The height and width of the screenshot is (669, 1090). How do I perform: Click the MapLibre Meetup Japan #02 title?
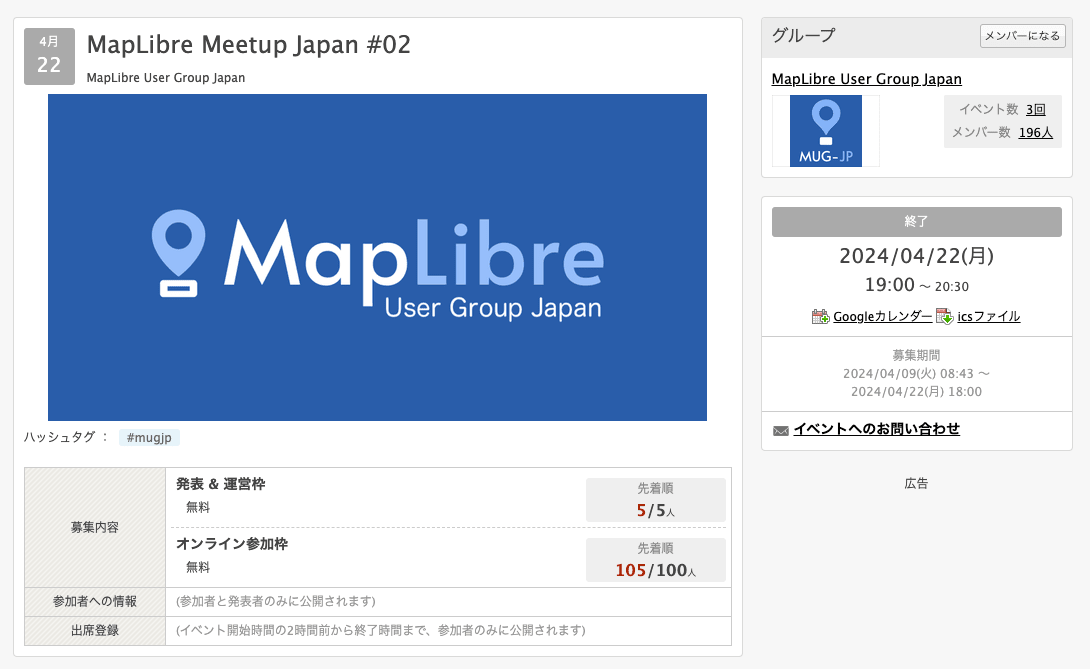pos(248,45)
